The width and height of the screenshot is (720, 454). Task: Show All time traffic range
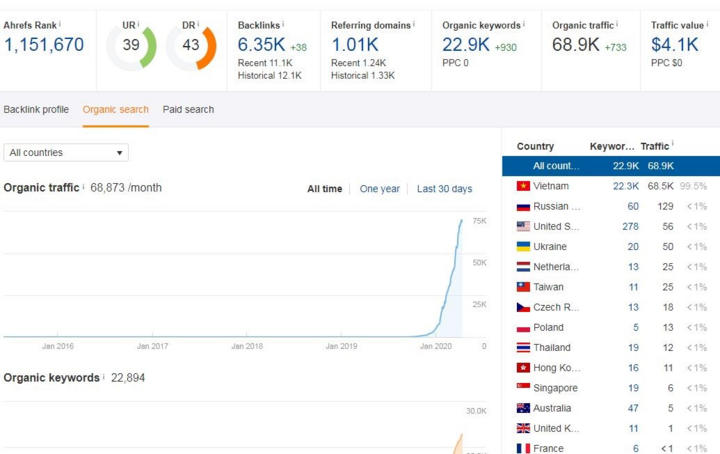pos(325,189)
